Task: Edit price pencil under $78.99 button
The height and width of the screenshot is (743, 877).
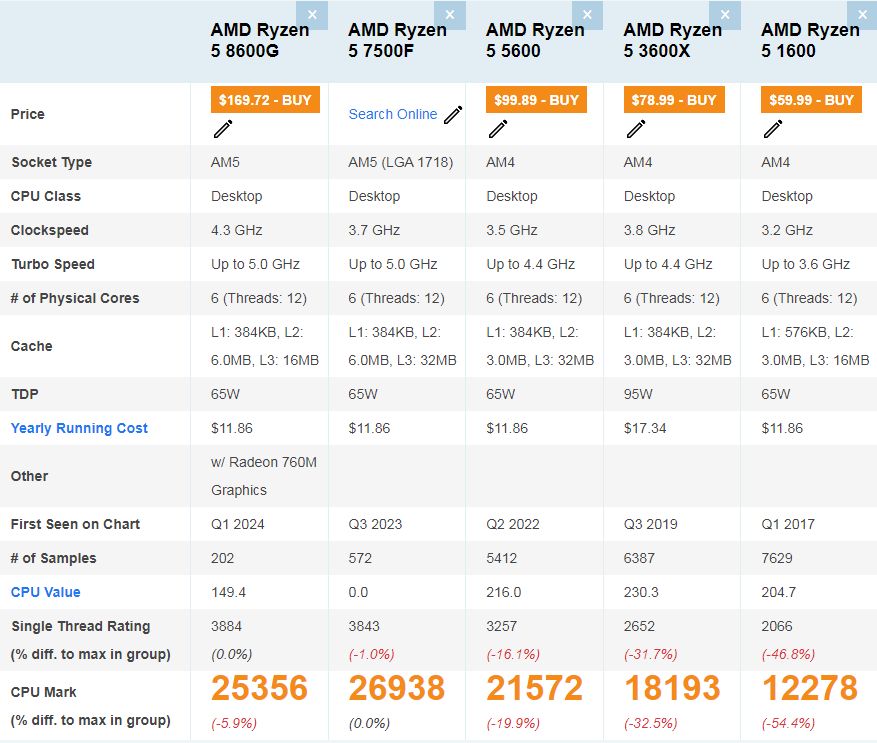Action: tap(635, 129)
